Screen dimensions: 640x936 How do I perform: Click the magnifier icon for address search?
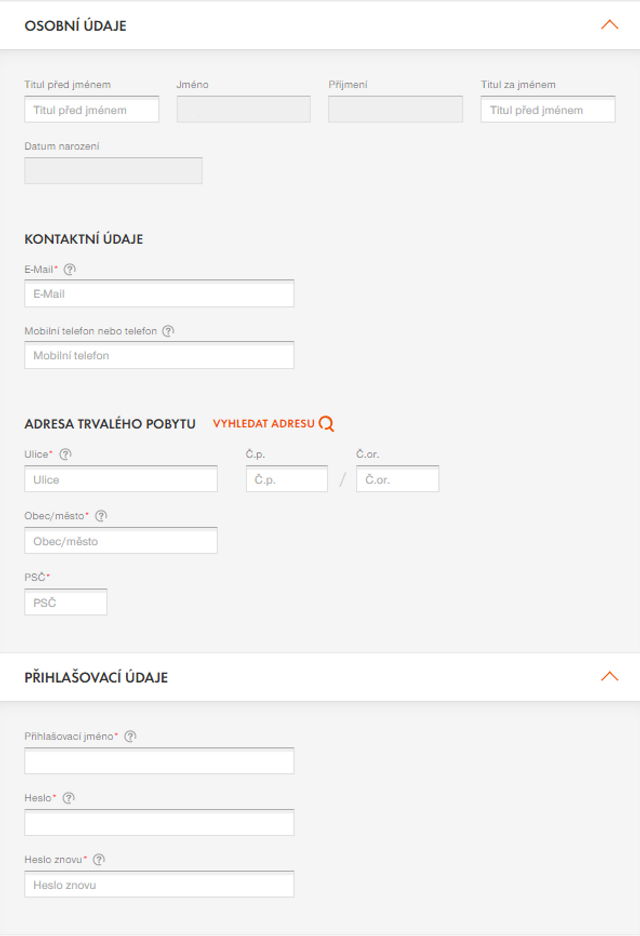point(326,424)
